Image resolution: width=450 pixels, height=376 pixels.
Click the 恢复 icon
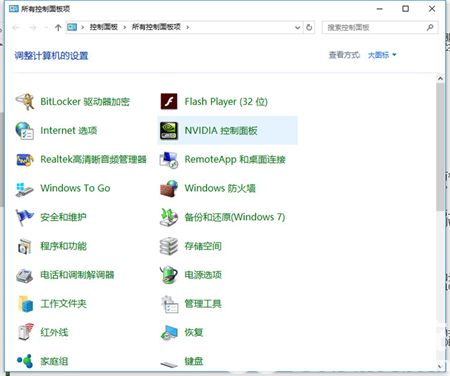click(169, 332)
